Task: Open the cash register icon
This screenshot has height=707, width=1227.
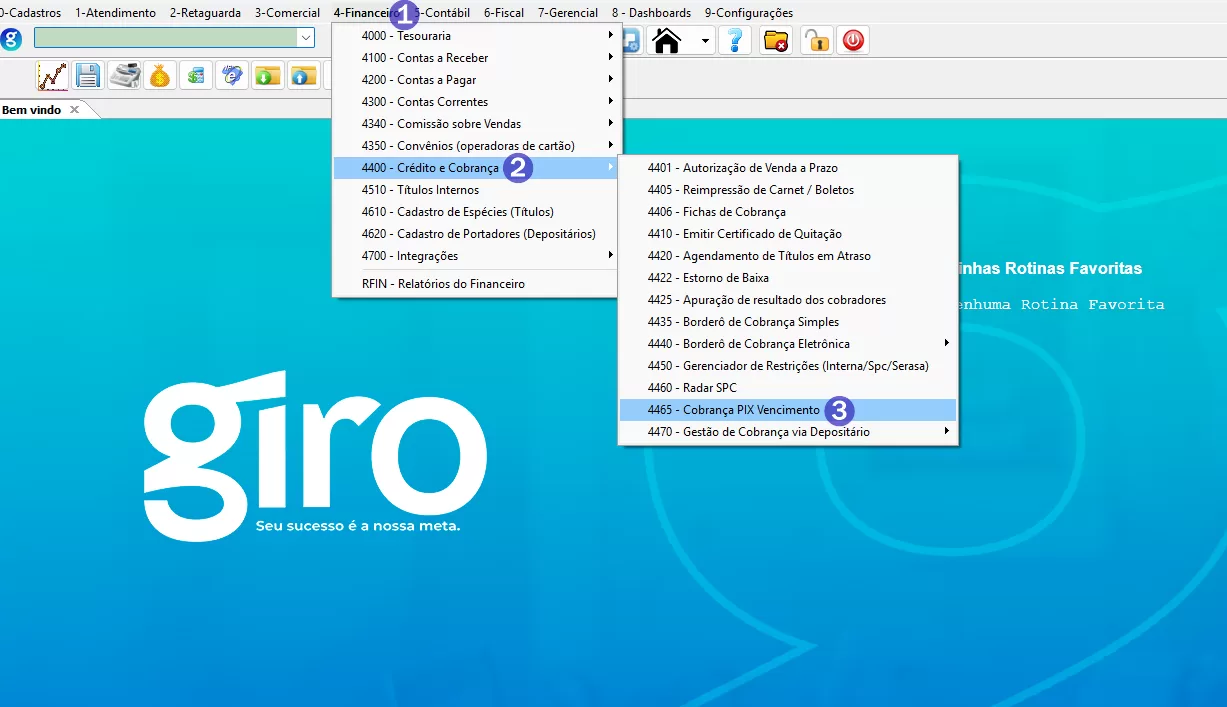Action: (x=124, y=76)
